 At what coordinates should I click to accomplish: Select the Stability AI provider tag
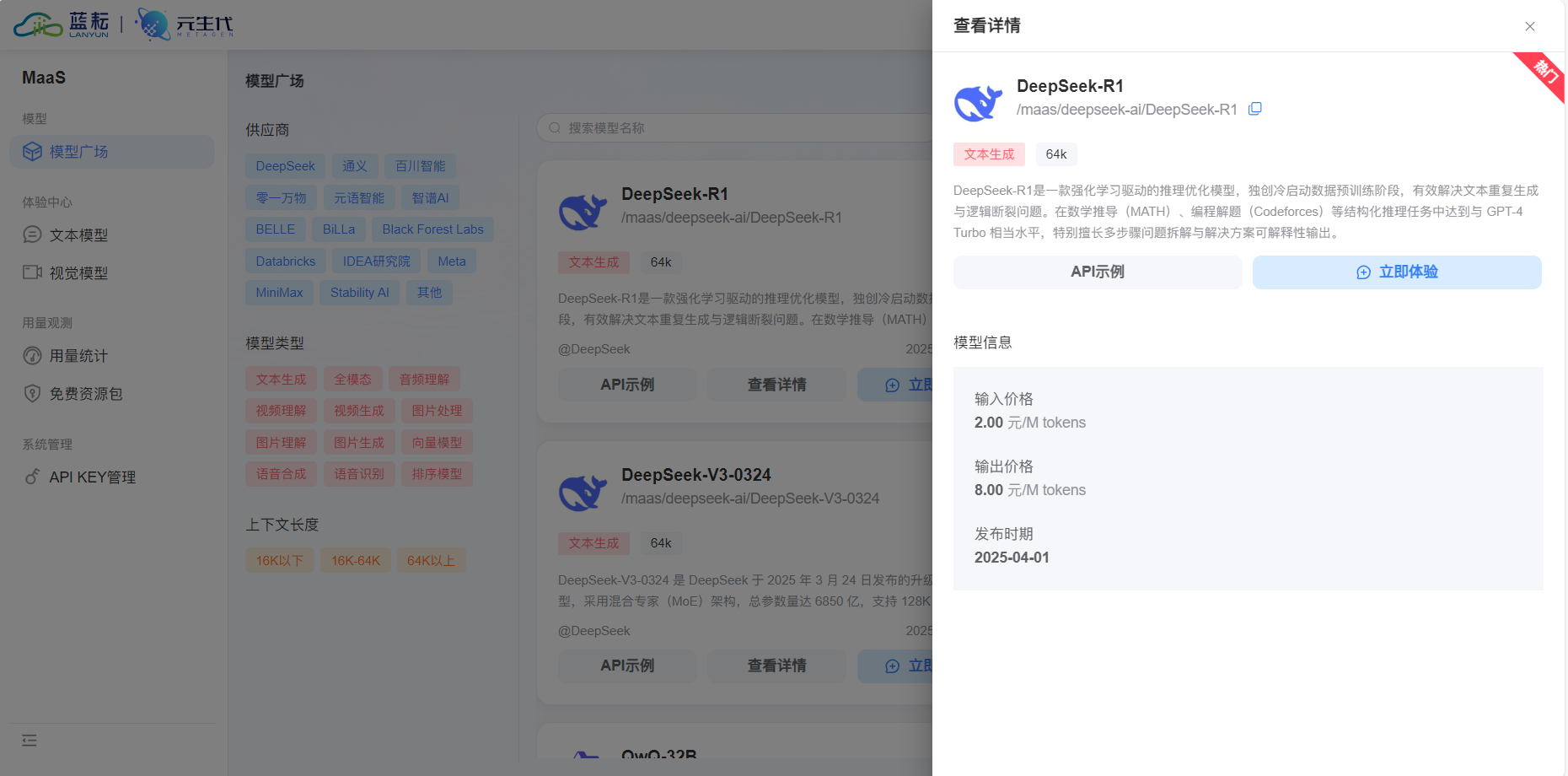[360, 293]
